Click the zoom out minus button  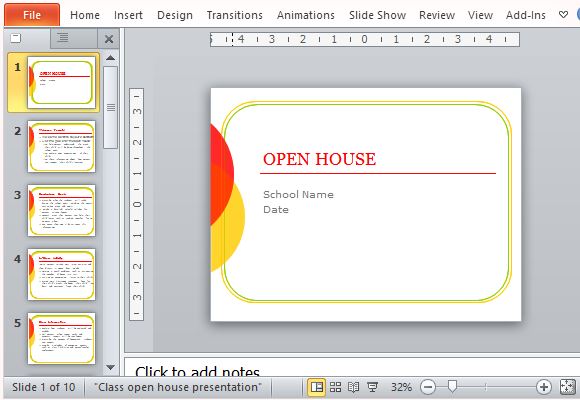tap(428, 387)
